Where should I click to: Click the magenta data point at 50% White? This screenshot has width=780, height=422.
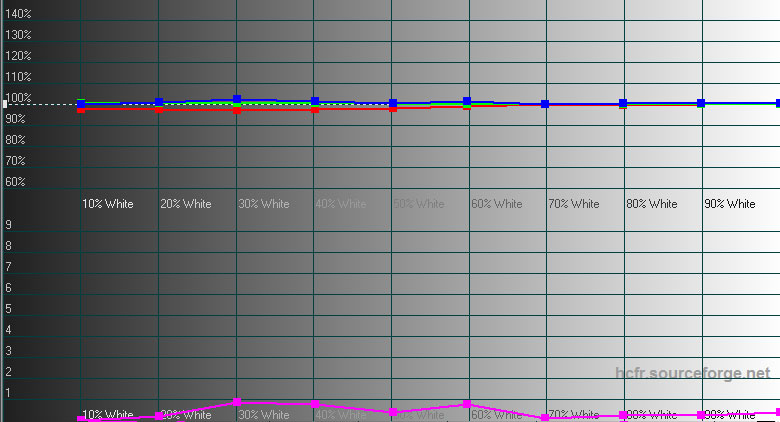(x=393, y=412)
